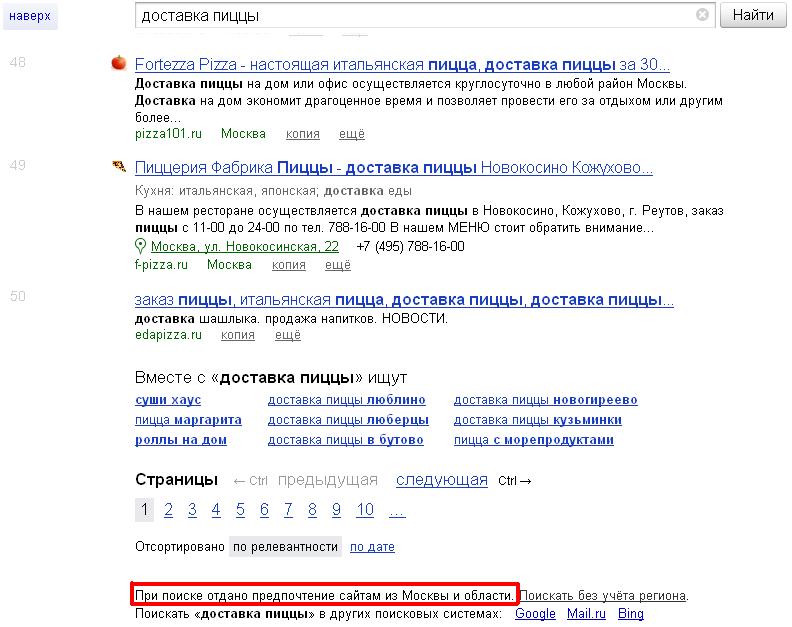Click the map pin icon by the address
Viewport: 792px width, 627px height.
(141, 247)
